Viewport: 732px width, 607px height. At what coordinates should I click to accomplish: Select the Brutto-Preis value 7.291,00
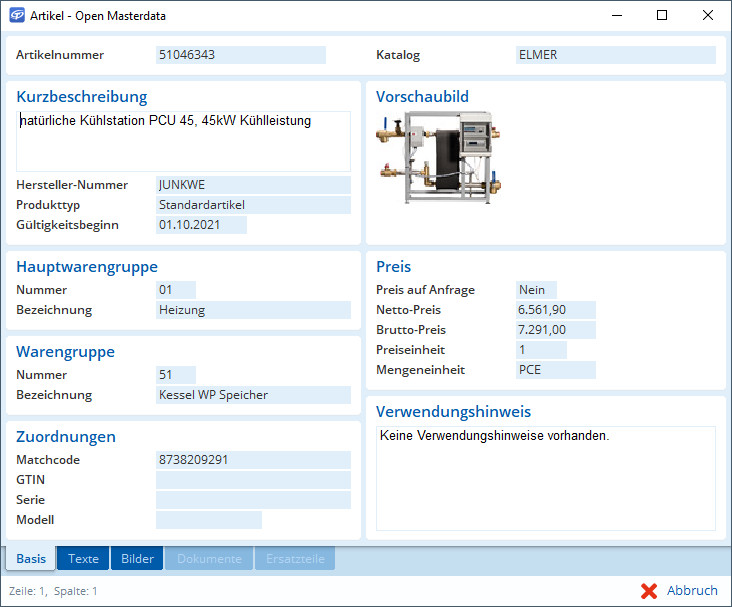click(x=555, y=330)
